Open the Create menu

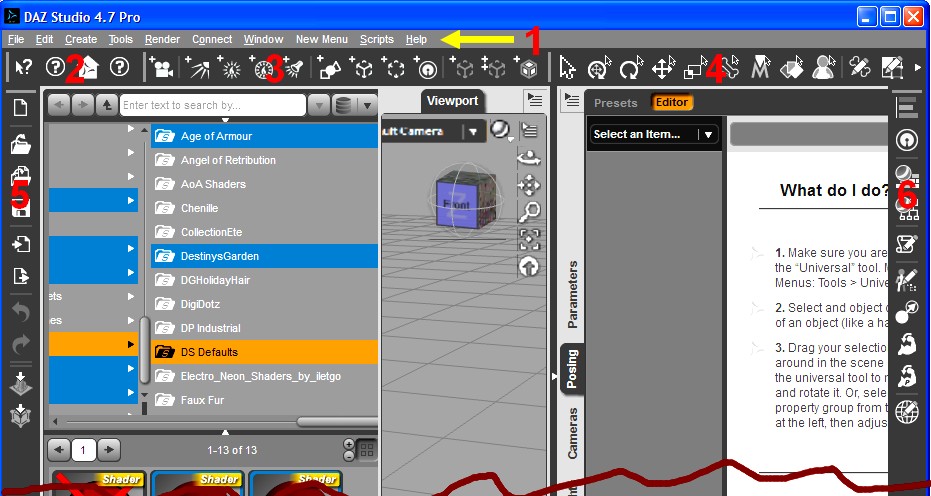(81, 39)
